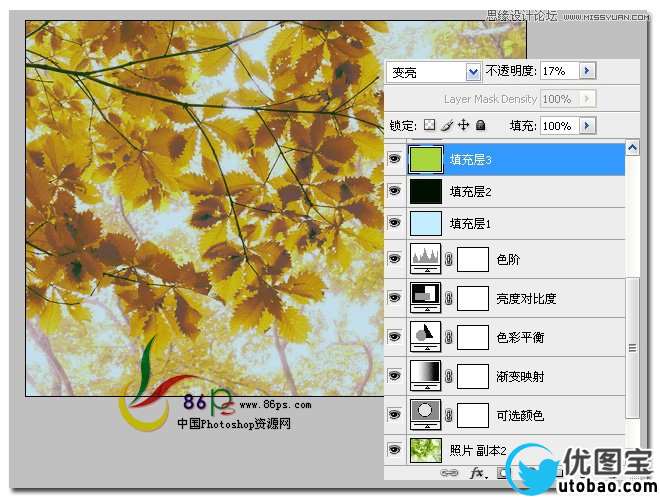Click the green 填充层3 color swatch
Viewport: 660px width, 500px height.
[x=426, y=159]
